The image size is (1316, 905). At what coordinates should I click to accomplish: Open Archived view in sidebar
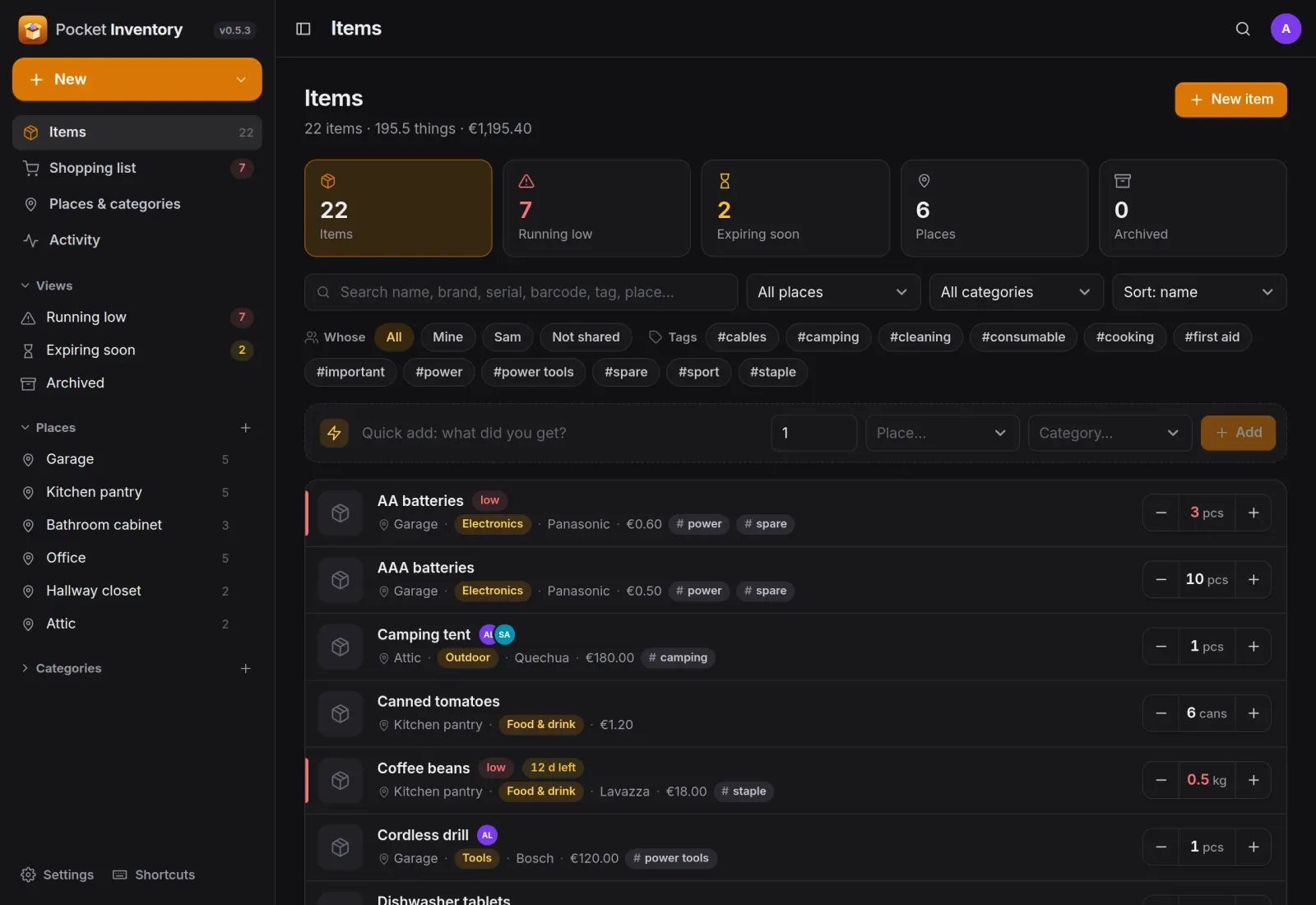tap(137, 383)
